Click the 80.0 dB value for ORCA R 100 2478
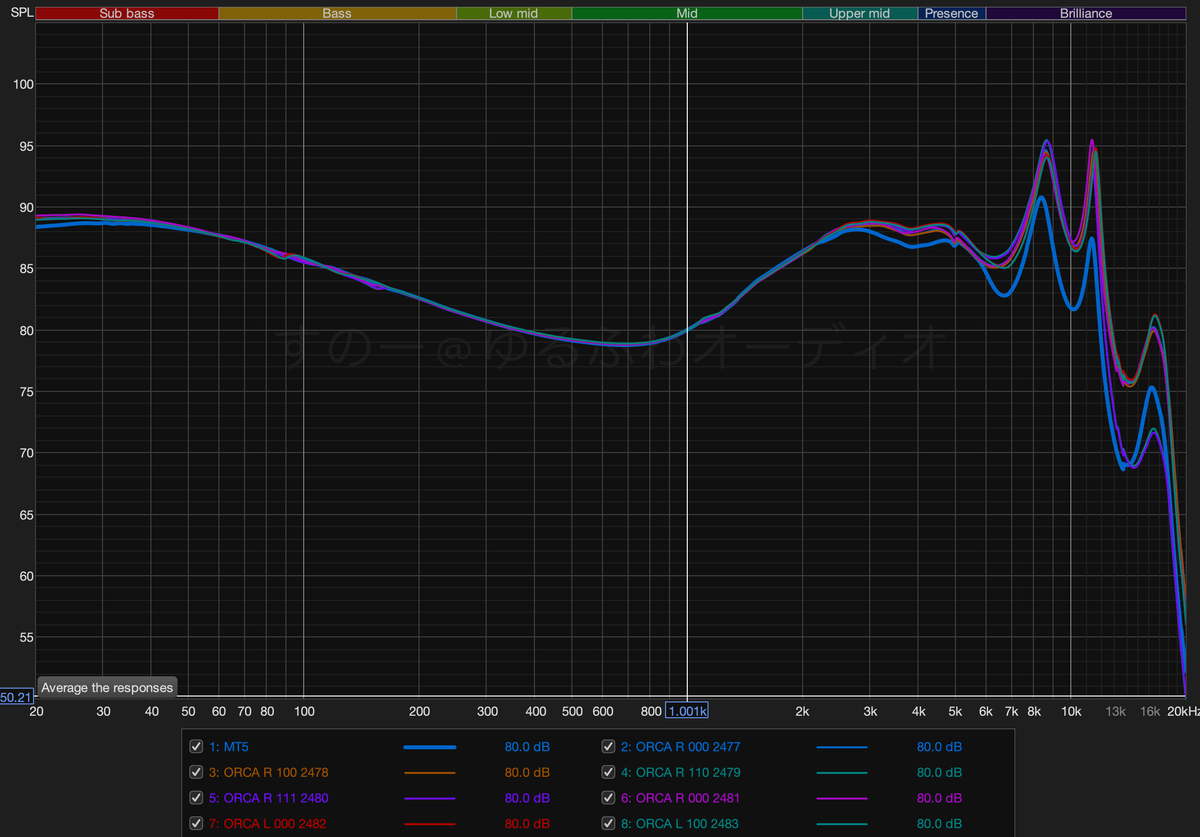 (527, 773)
